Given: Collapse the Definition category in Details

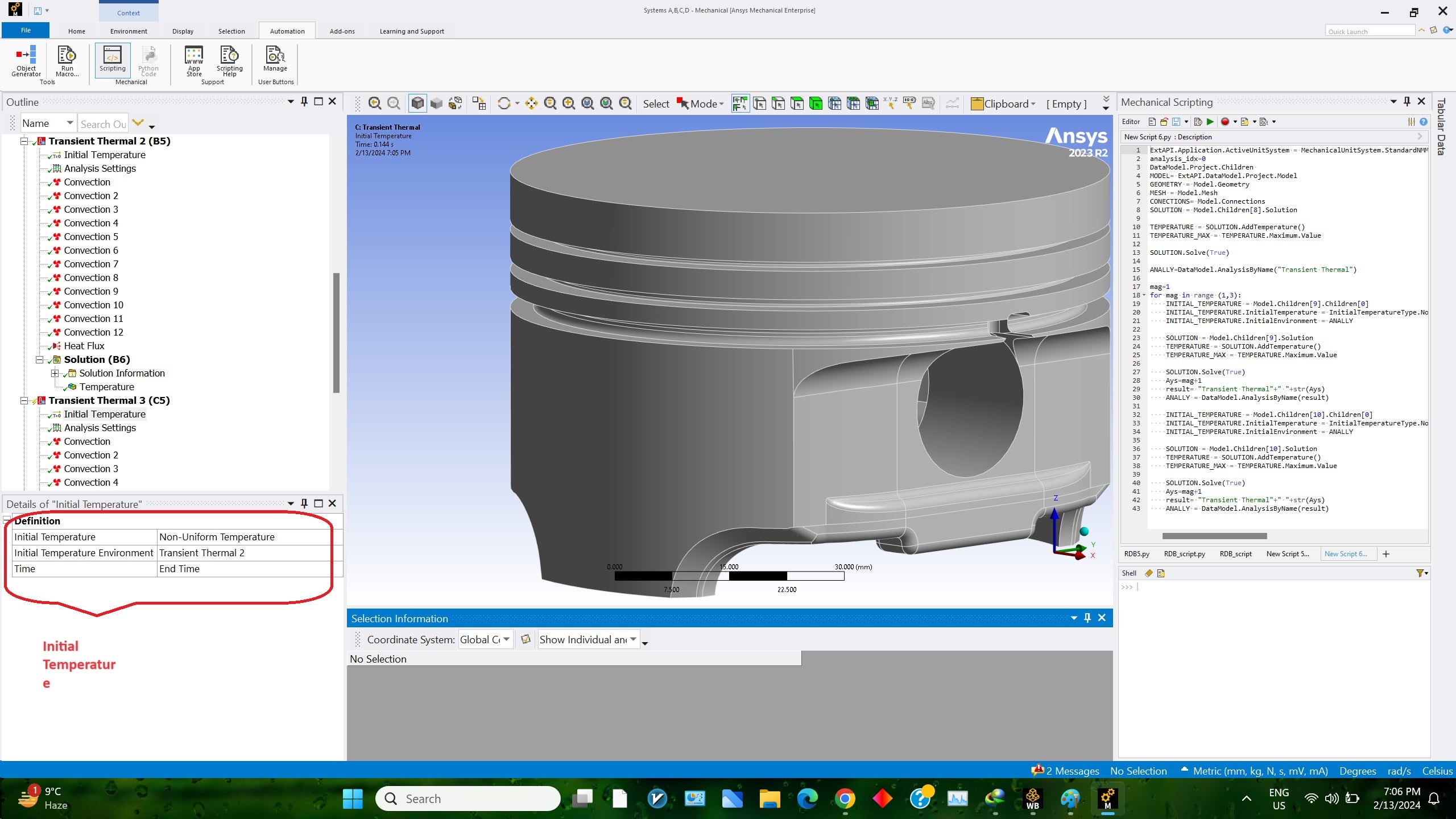Looking at the screenshot, I should pyautogui.click(x=7, y=520).
